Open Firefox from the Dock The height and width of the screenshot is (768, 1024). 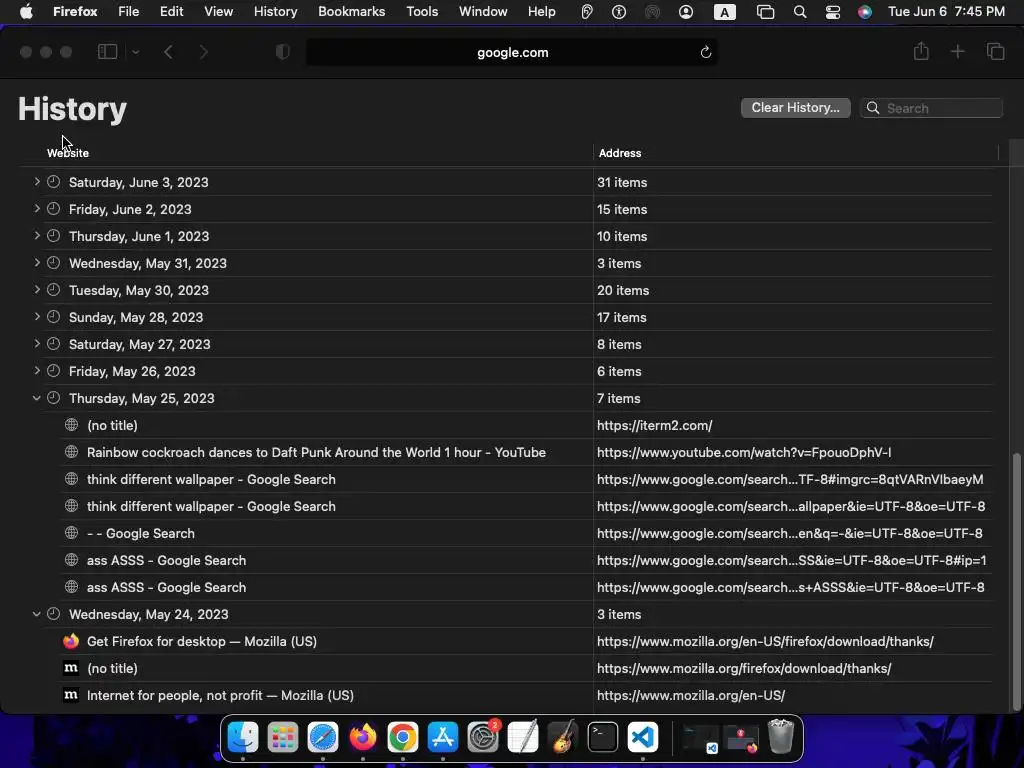click(x=363, y=738)
